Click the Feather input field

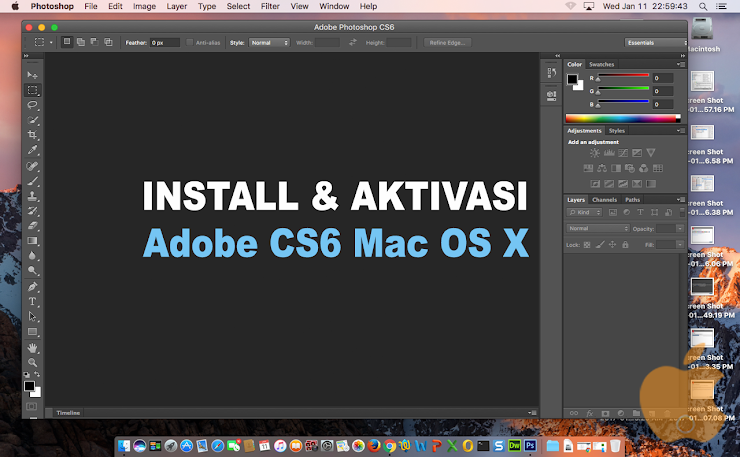(165, 42)
